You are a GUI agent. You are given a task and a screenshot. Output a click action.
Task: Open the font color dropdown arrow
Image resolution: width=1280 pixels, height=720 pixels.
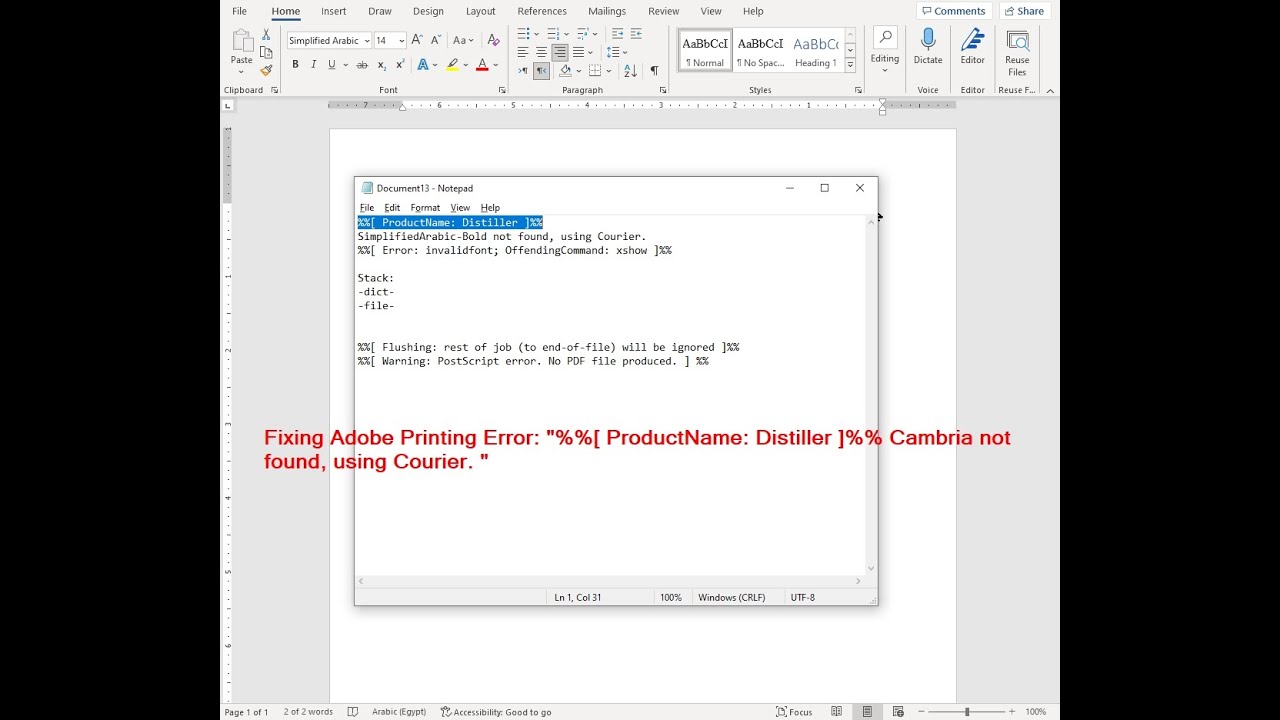coord(496,65)
